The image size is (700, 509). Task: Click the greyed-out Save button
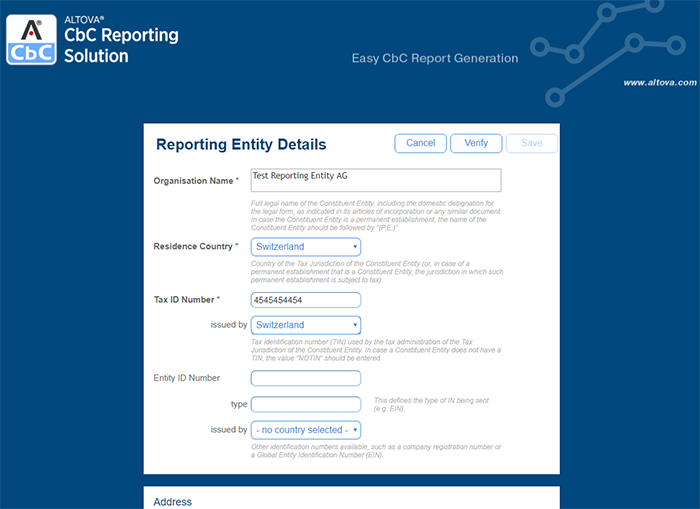tap(532, 143)
